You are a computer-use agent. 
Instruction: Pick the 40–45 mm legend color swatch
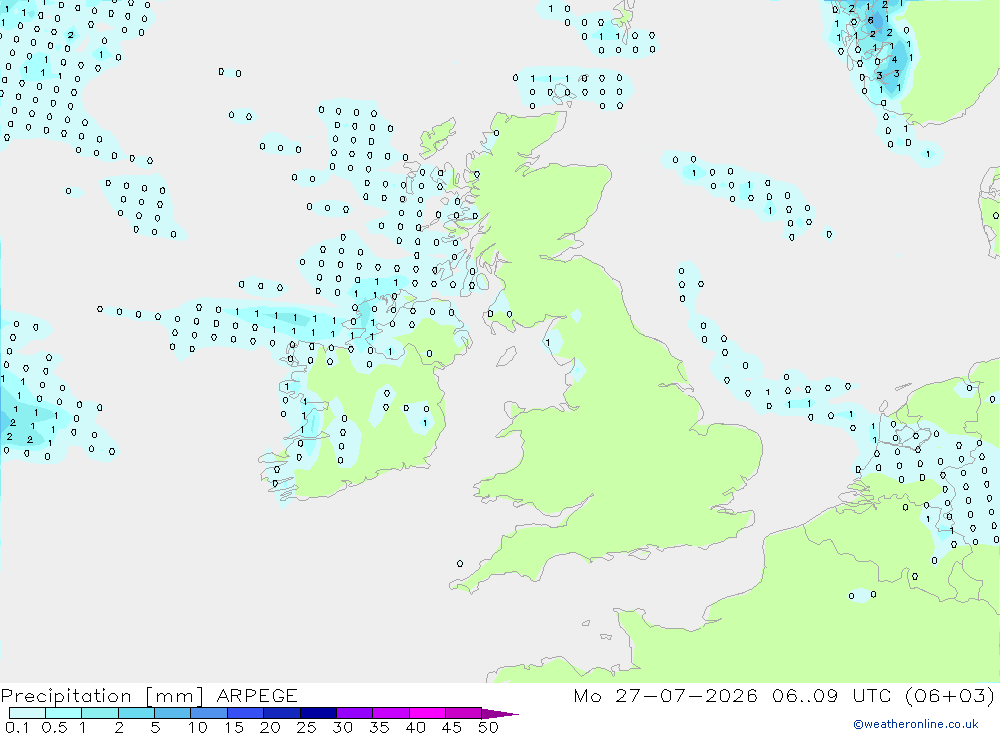pyautogui.click(x=427, y=713)
